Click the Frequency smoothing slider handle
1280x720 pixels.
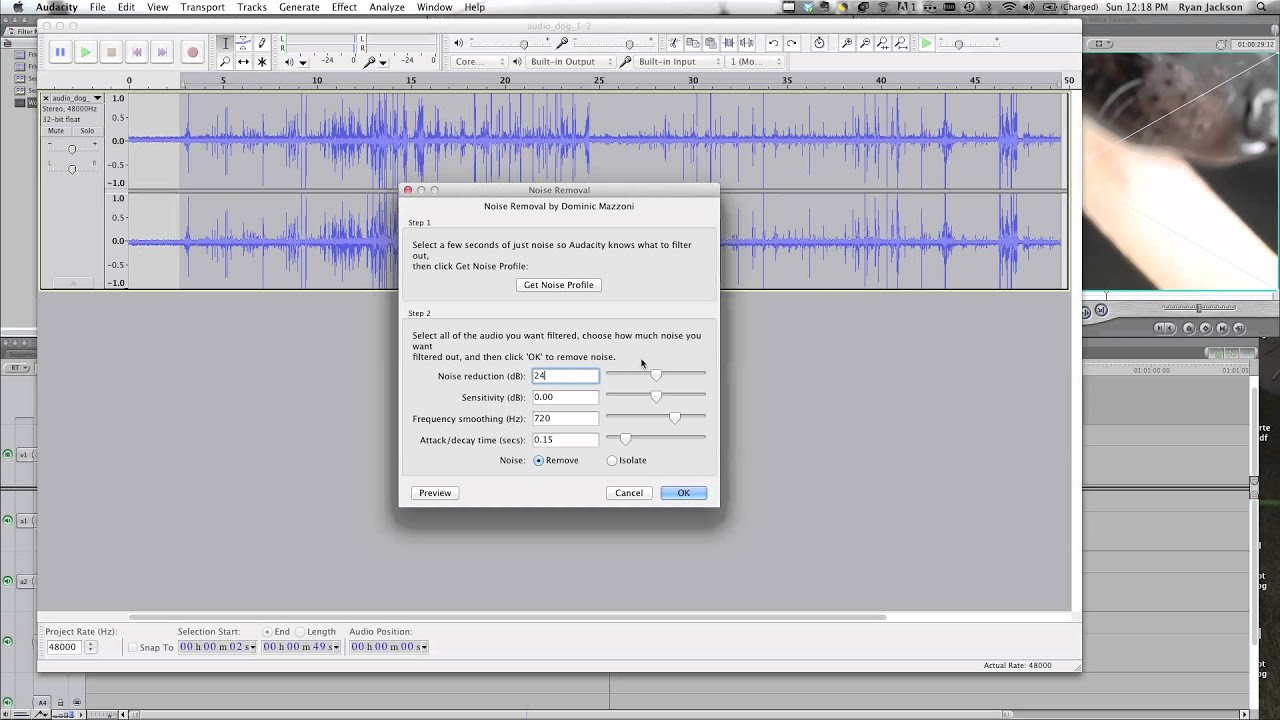675,418
